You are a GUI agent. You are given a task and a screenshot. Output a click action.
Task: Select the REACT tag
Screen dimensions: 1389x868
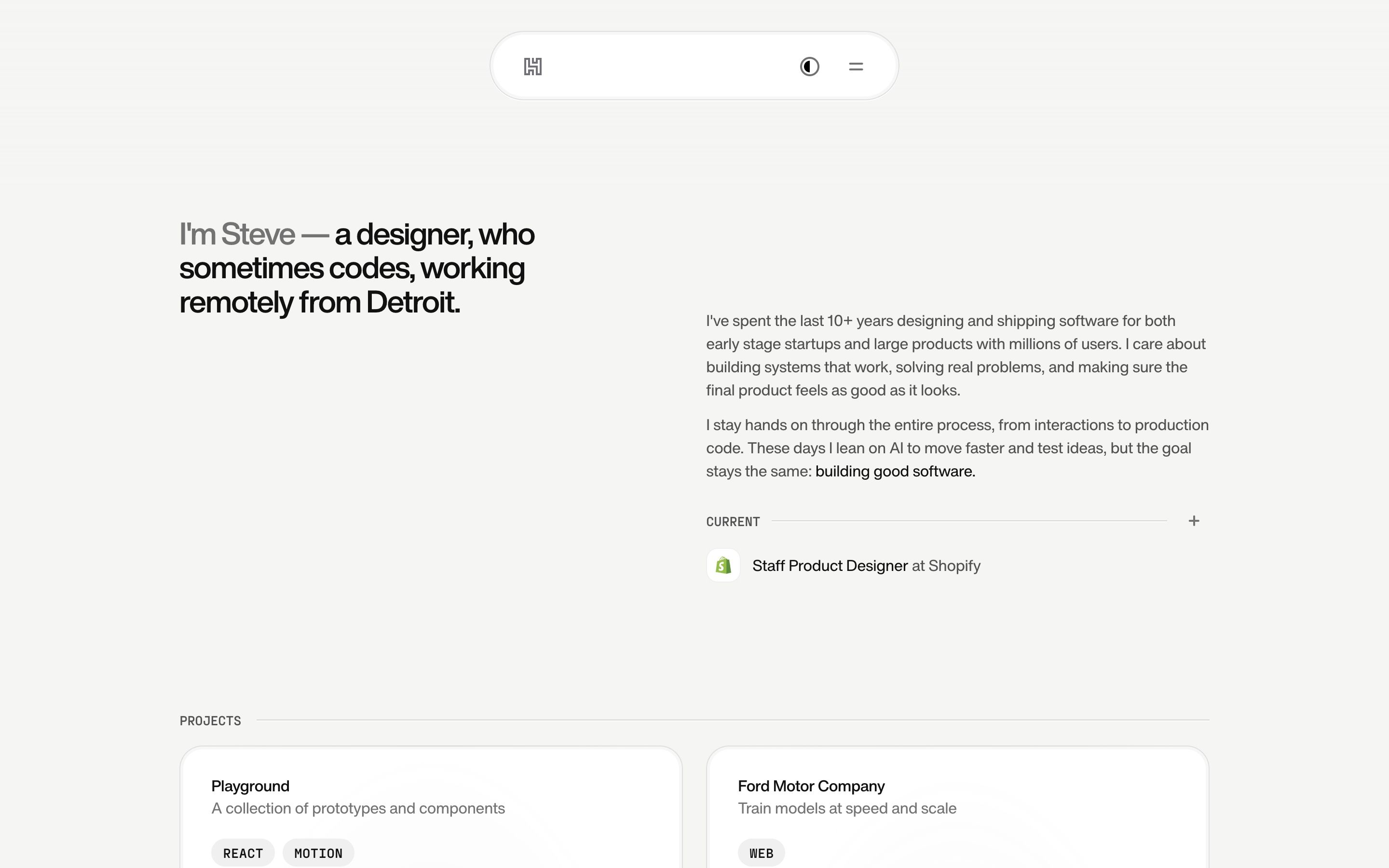[243, 853]
